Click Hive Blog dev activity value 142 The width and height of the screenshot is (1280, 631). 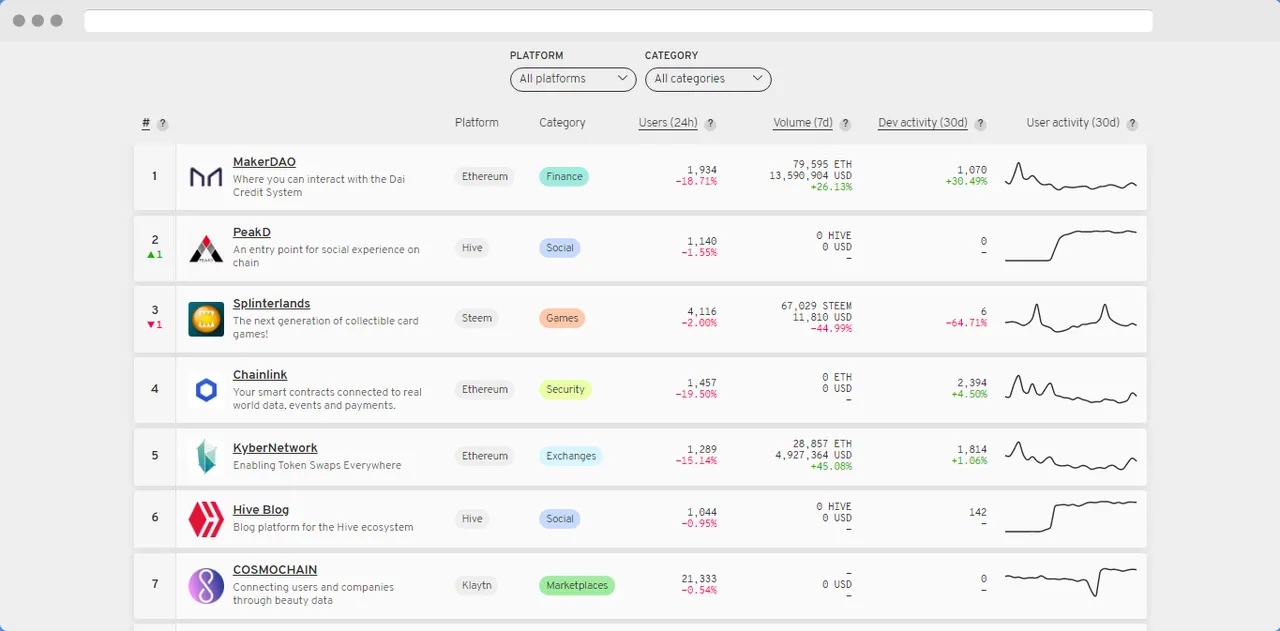pyautogui.click(x=978, y=512)
